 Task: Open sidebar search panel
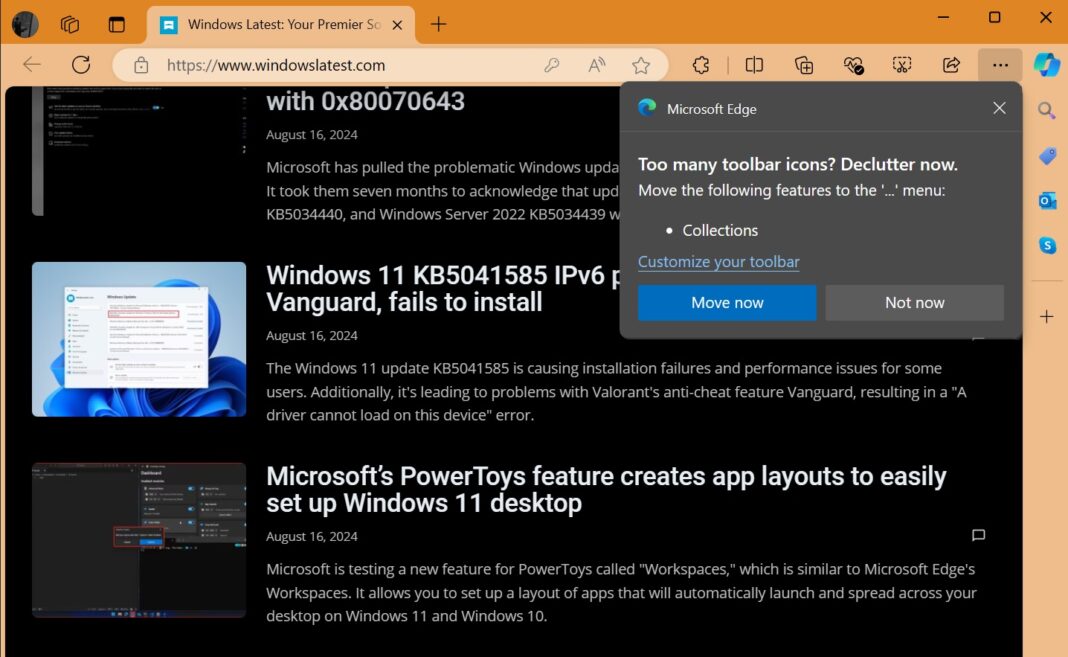(1046, 110)
